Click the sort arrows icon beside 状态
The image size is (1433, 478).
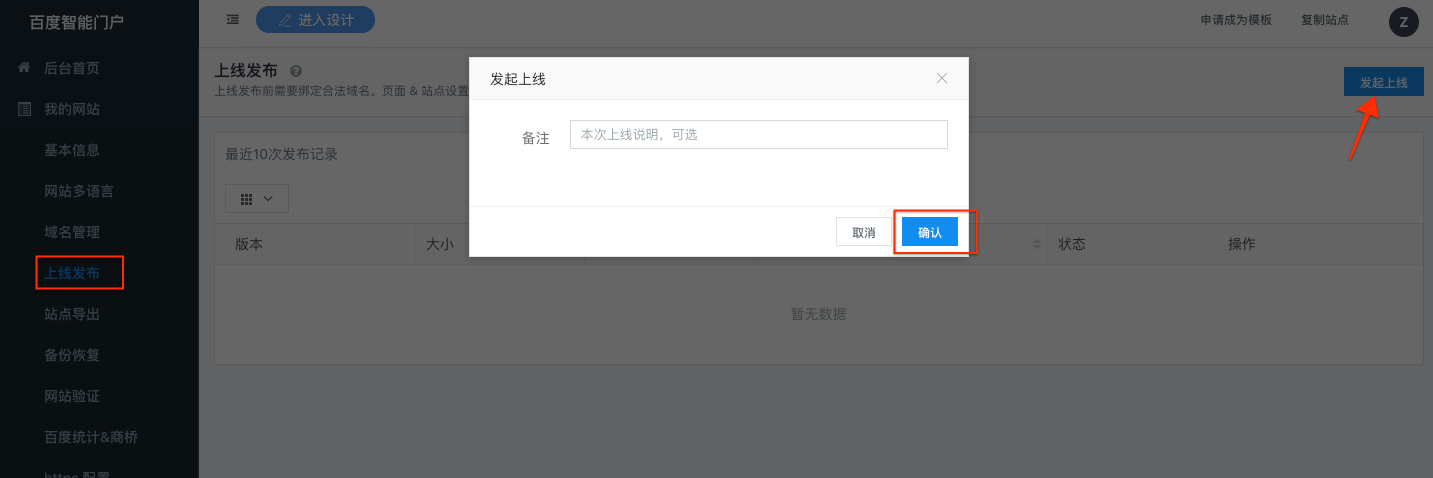point(1036,244)
